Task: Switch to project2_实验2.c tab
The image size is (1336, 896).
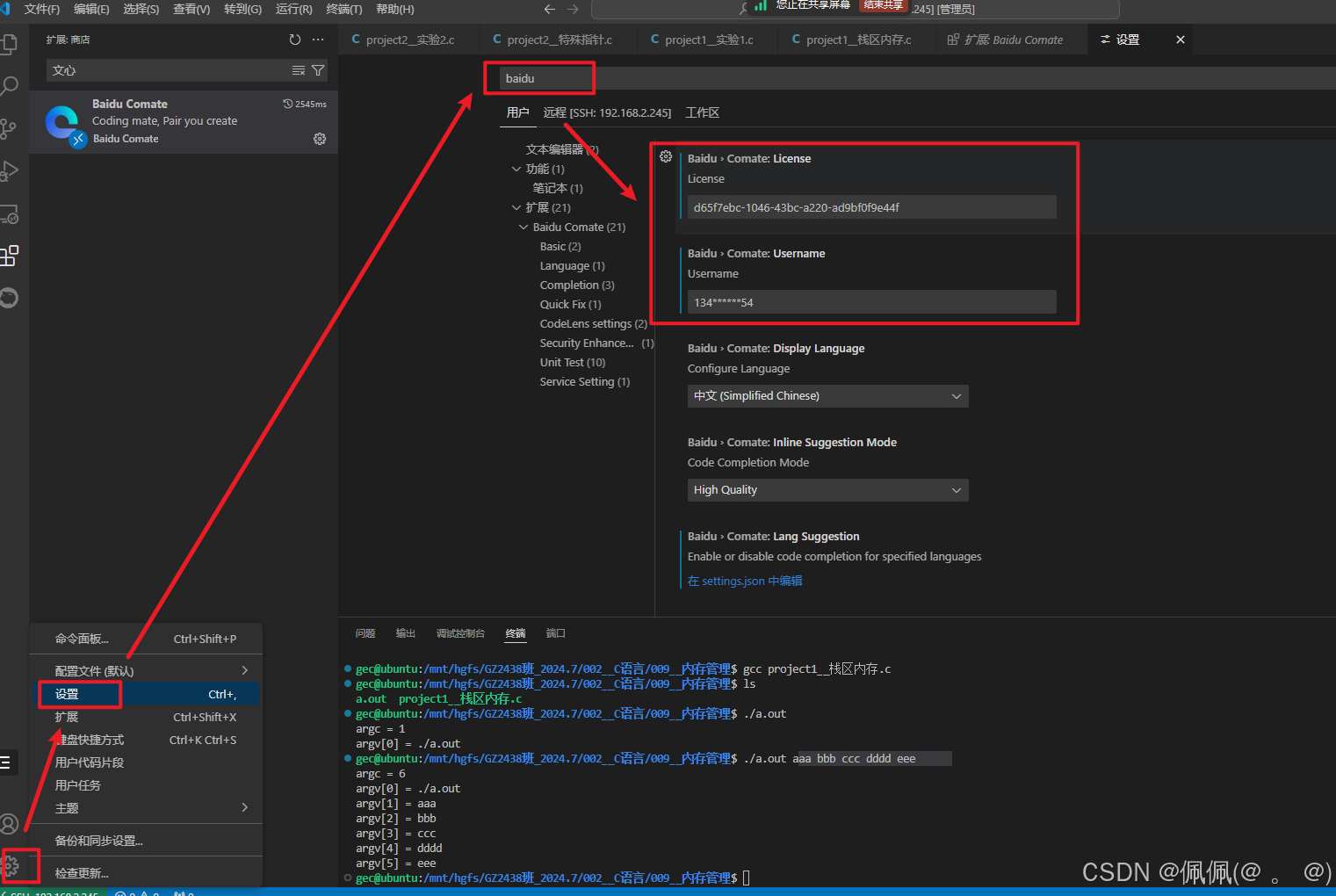Action: 409,40
